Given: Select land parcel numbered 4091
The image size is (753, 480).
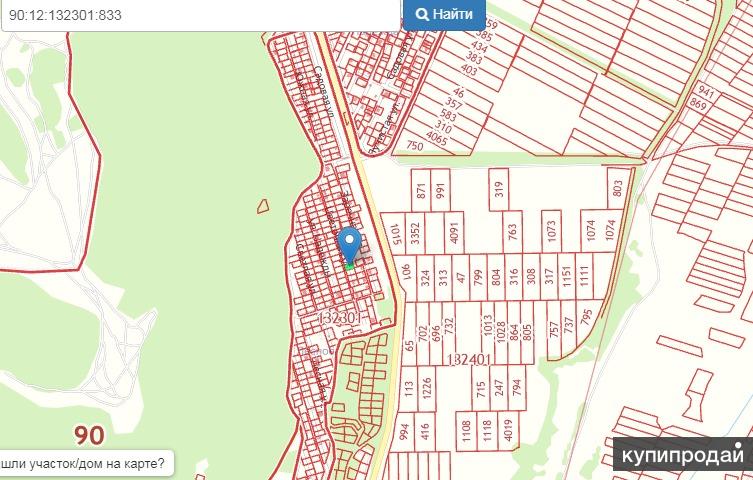Looking at the screenshot, I should [454, 232].
